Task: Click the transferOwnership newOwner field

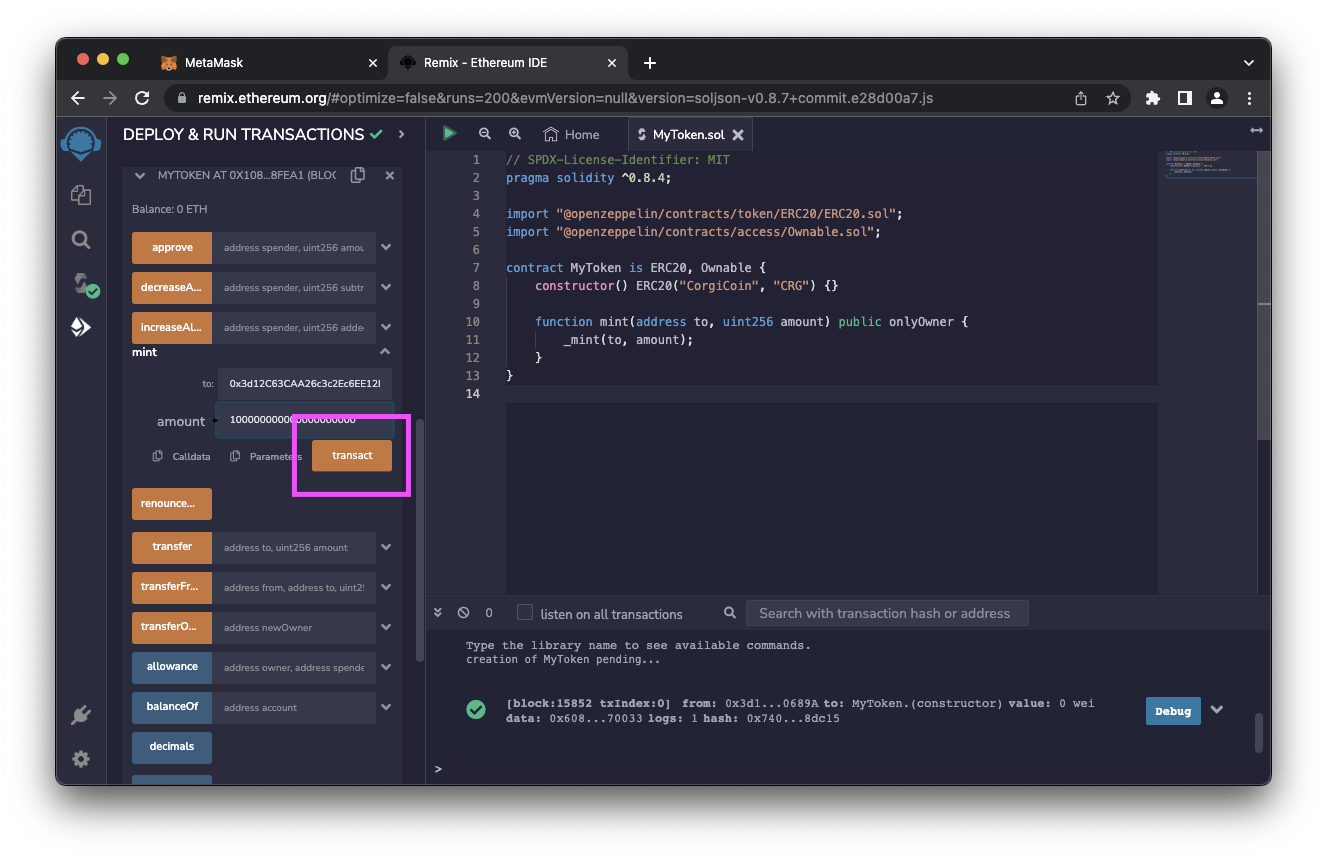Action: point(294,627)
